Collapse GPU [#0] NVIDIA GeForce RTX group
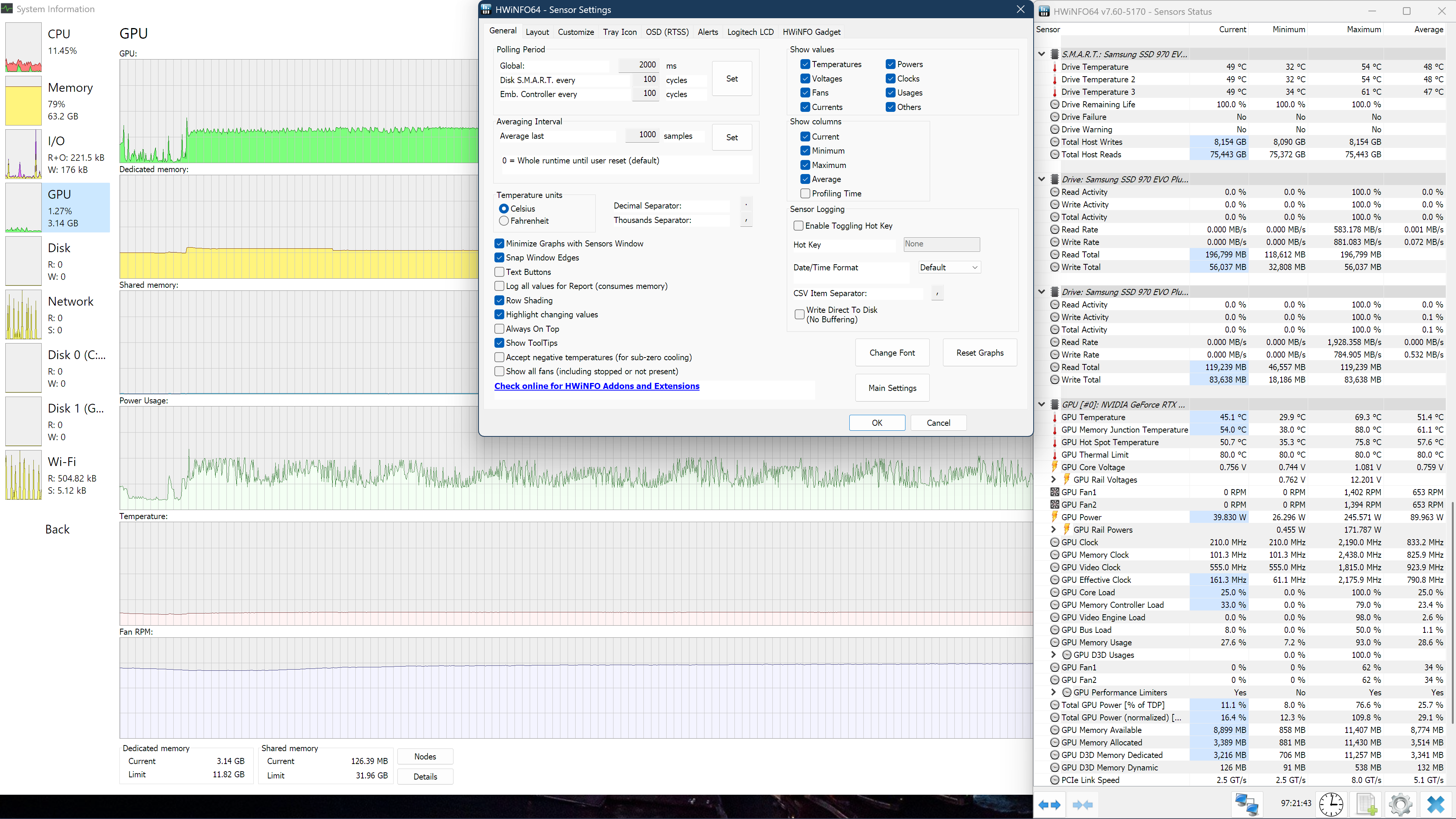Image resolution: width=1456 pixels, height=819 pixels. point(1042,405)
